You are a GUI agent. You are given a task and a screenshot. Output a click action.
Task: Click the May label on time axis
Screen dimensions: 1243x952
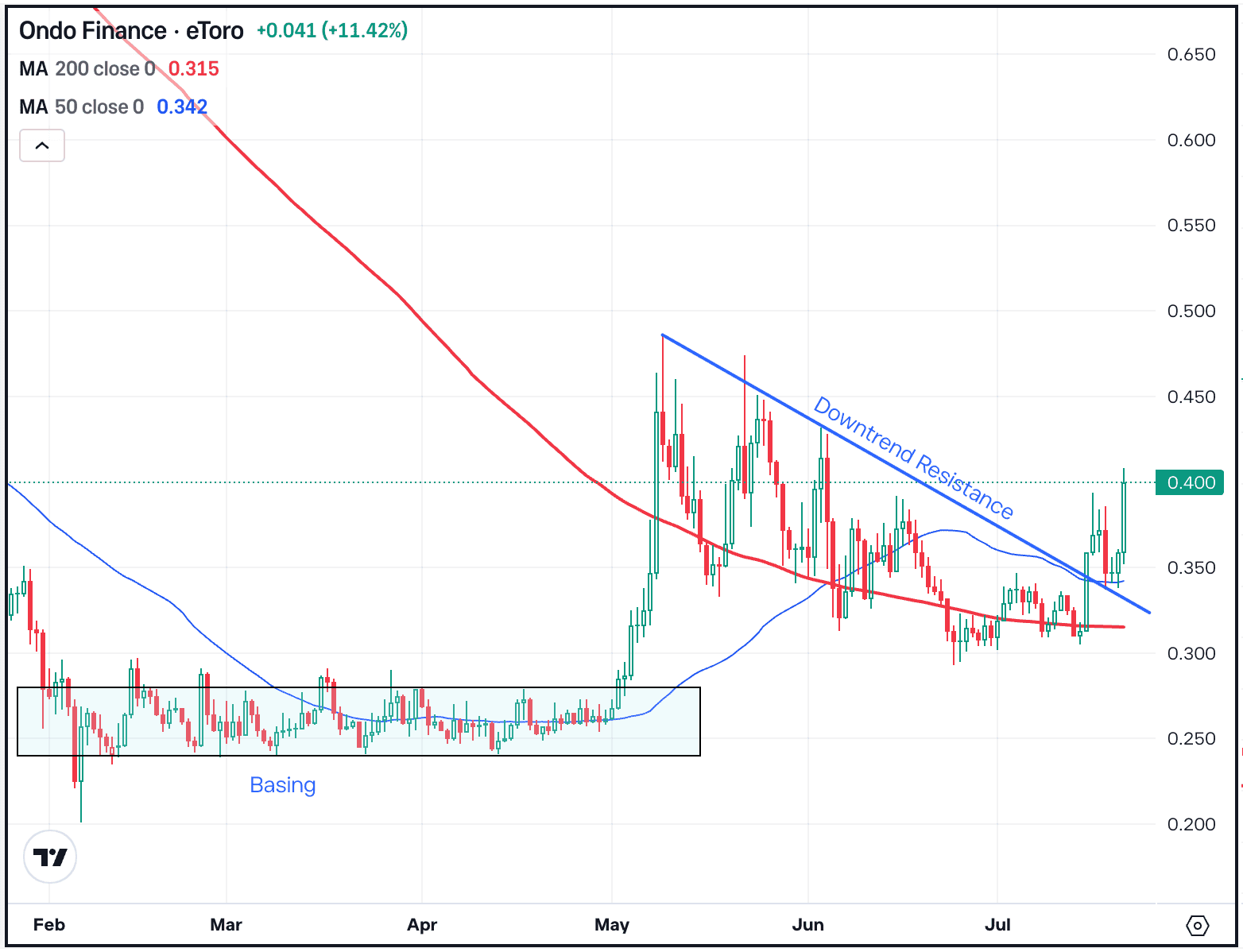click(x=612, y=925)
